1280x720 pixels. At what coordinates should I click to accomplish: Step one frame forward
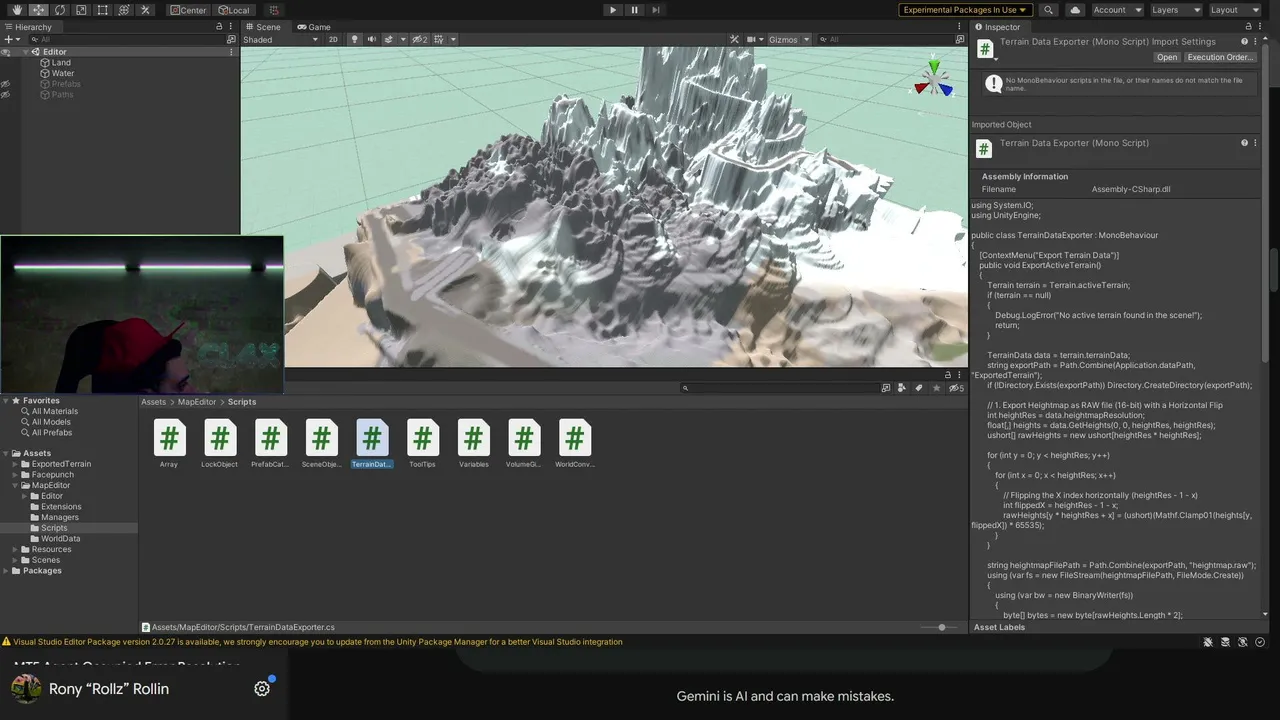point(656,10)
